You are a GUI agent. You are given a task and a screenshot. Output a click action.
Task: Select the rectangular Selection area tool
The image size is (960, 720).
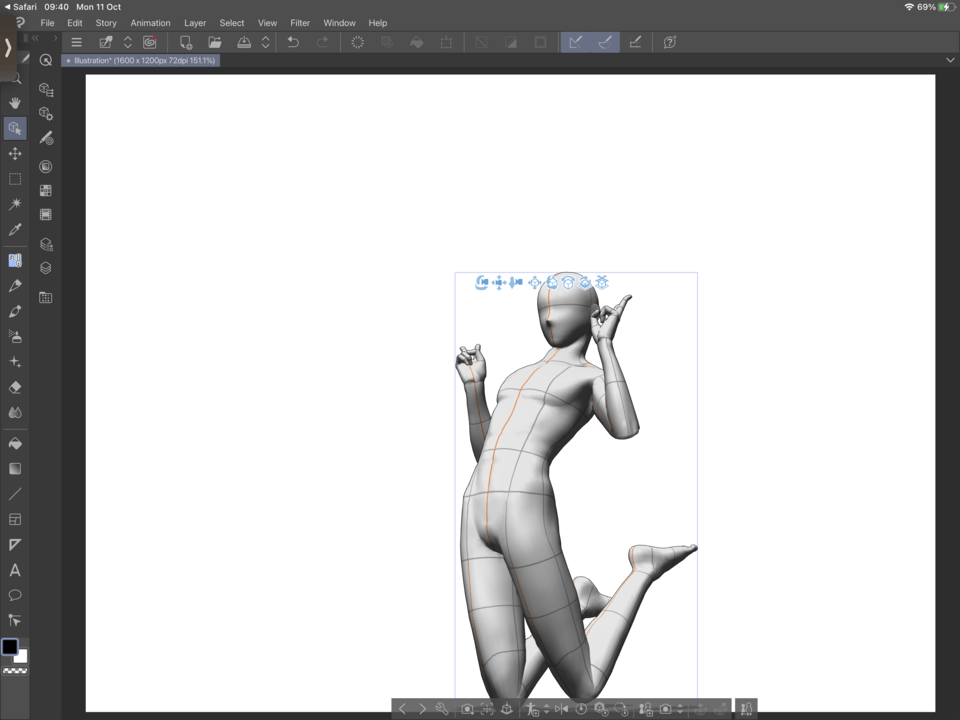point(15,179)
